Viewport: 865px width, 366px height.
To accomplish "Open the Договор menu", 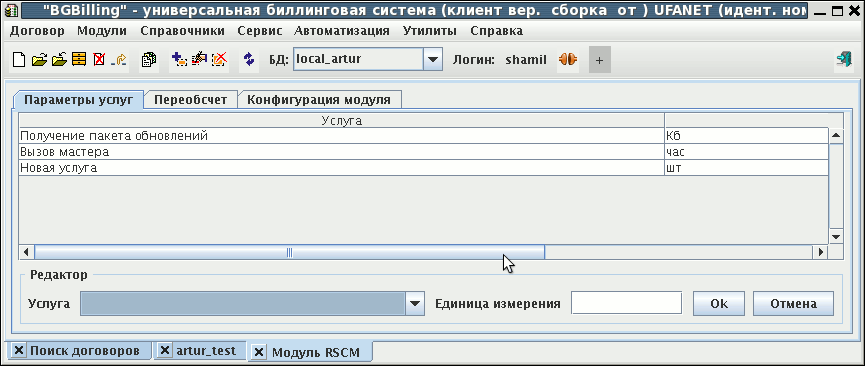I will pyautogui.click(x=38, y=31).
